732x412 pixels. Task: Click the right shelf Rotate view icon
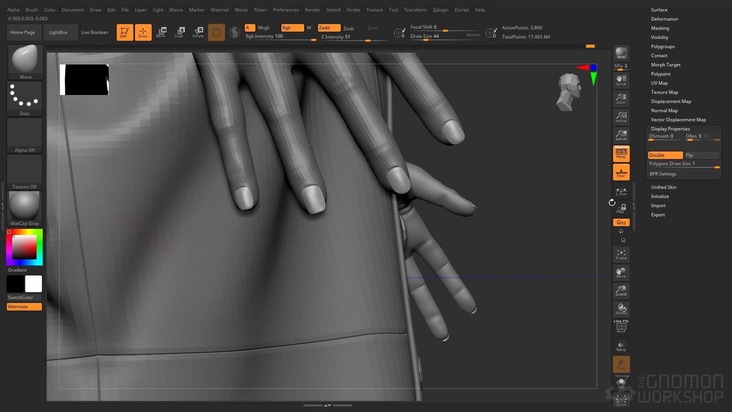coord(621,309)
